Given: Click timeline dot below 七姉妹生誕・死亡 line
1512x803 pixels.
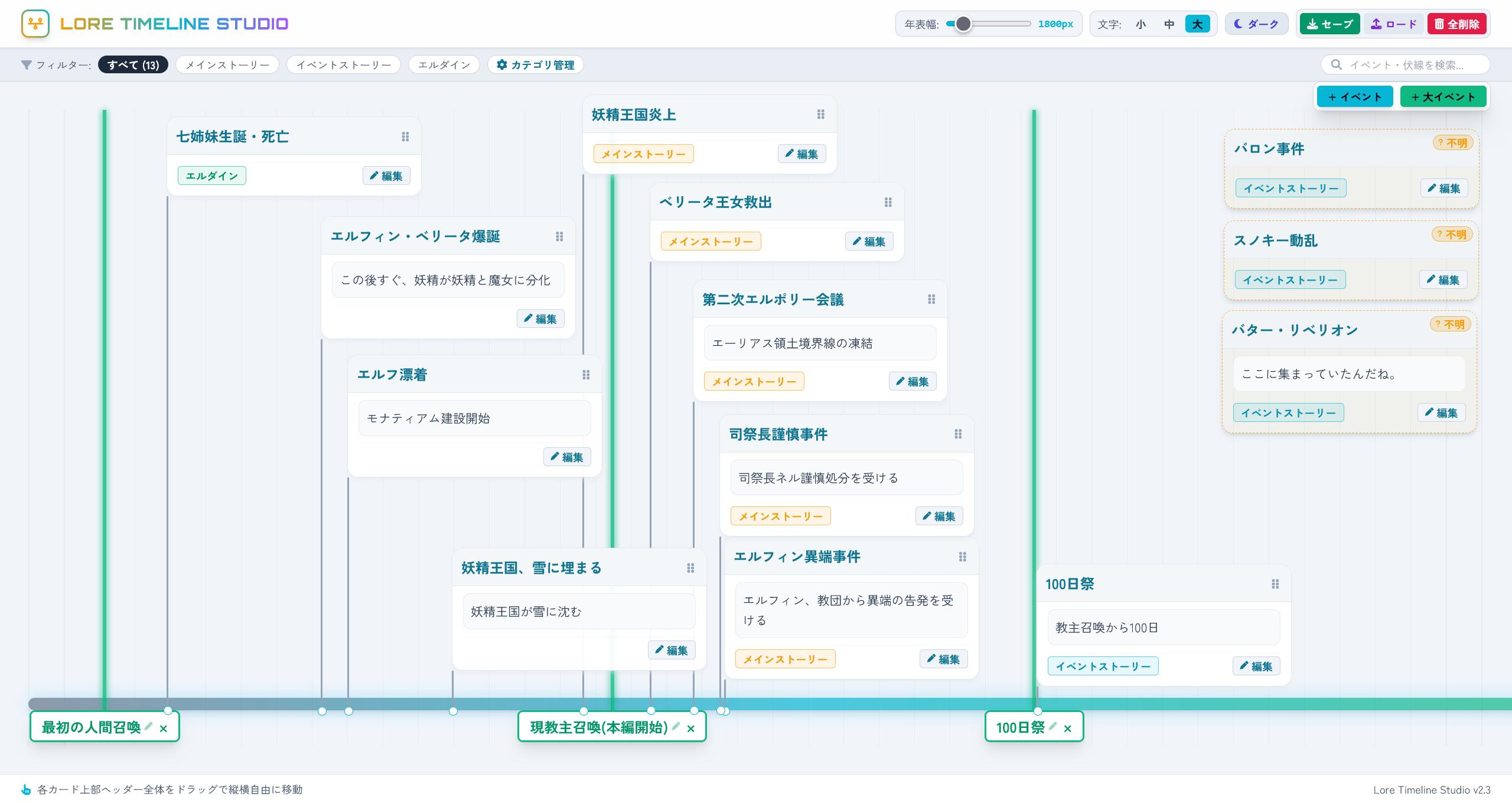Looking at the screenshot, I should (168, 711).
